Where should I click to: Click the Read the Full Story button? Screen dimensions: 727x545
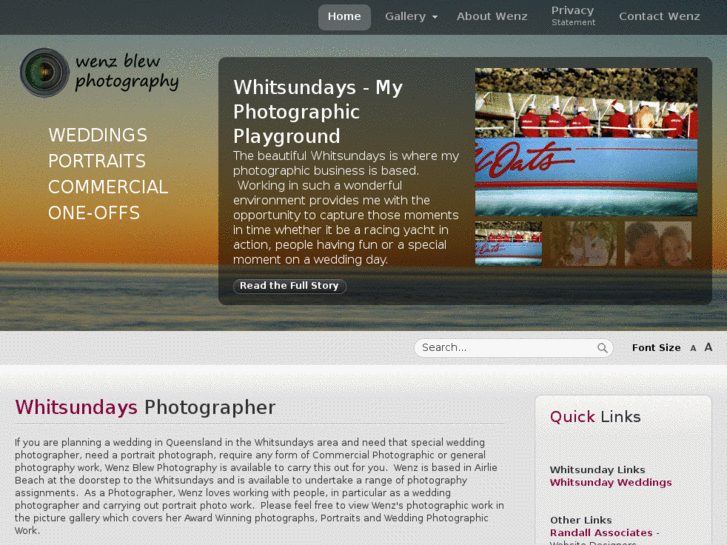[x=289, y=286]
